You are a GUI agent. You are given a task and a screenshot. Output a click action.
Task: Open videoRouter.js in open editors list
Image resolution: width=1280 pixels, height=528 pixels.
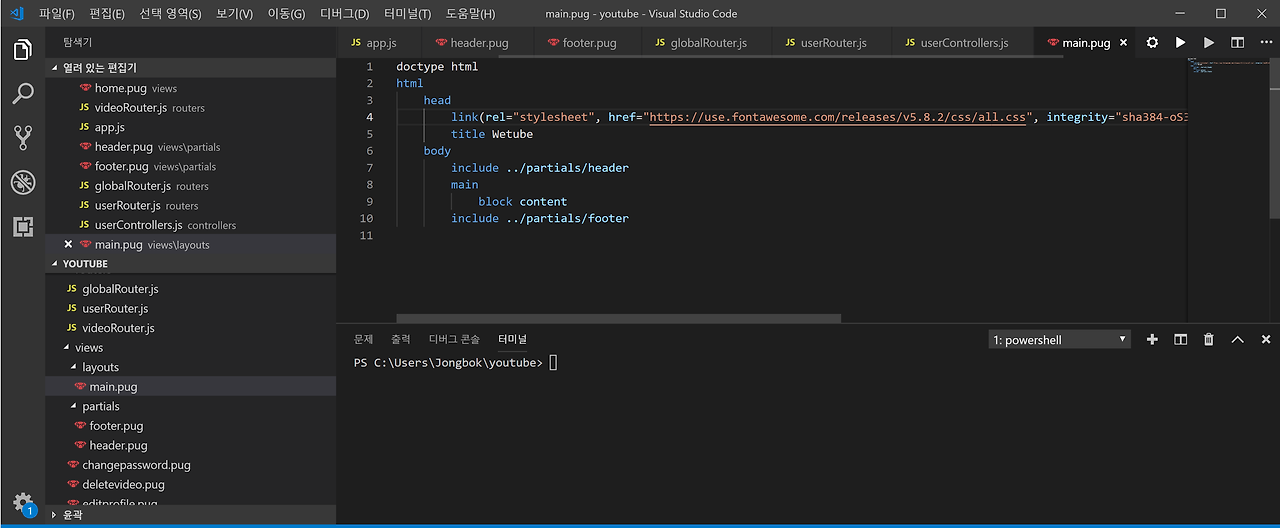pos(190,108)
